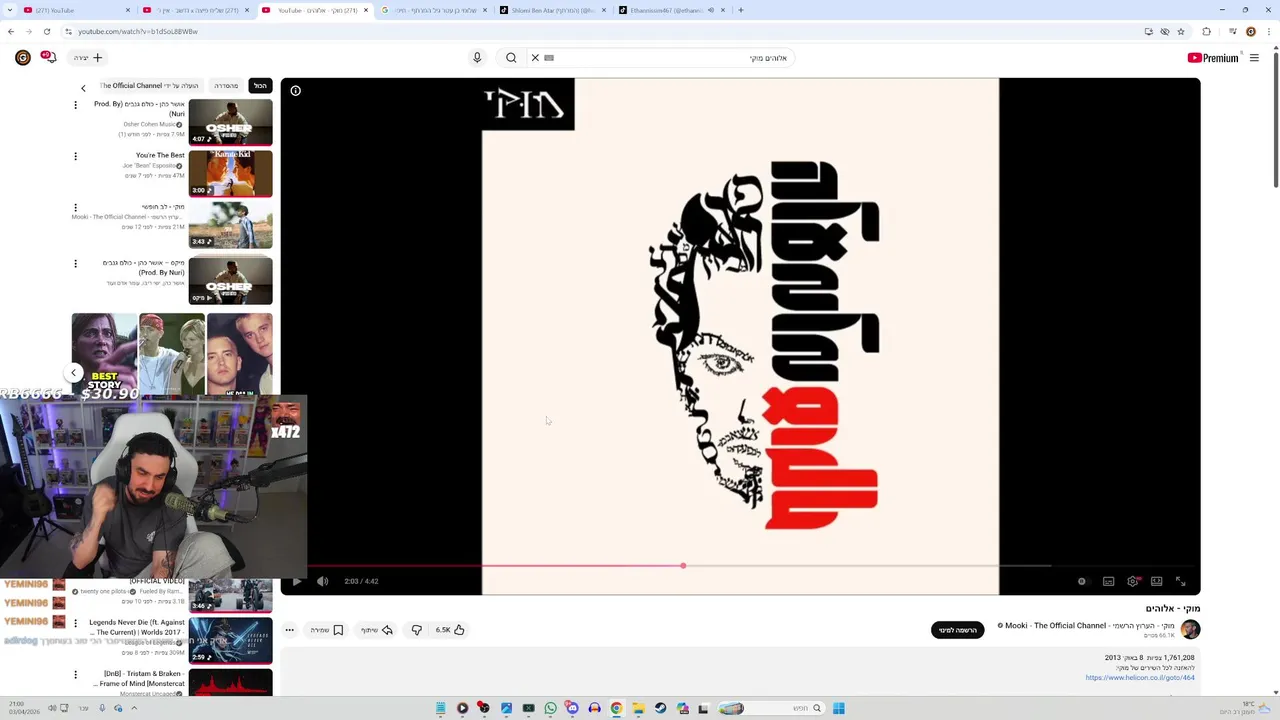
Task: Save the video to a playlist
Action: pos(327,630)
